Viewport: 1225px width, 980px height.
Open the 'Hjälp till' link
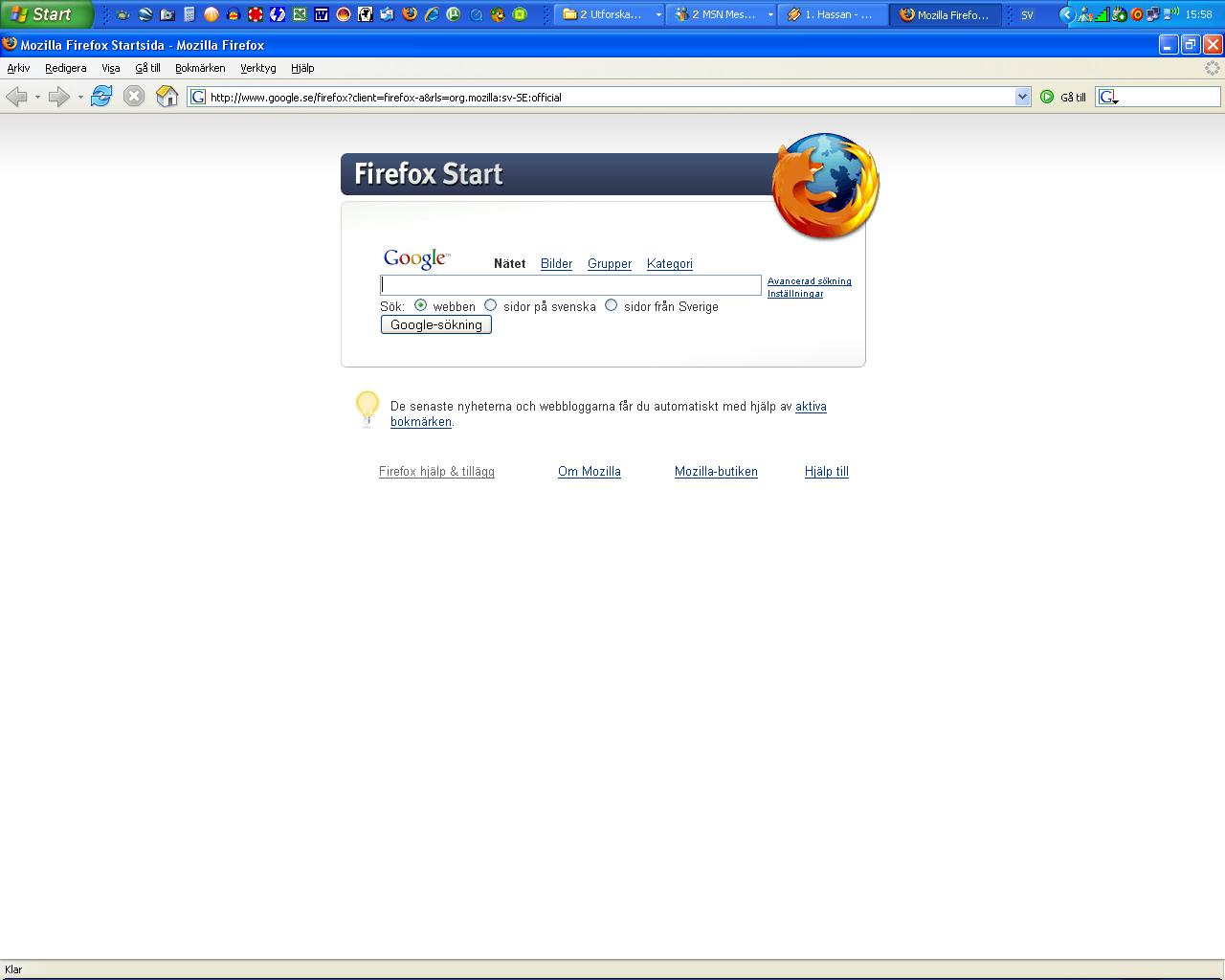827,471
